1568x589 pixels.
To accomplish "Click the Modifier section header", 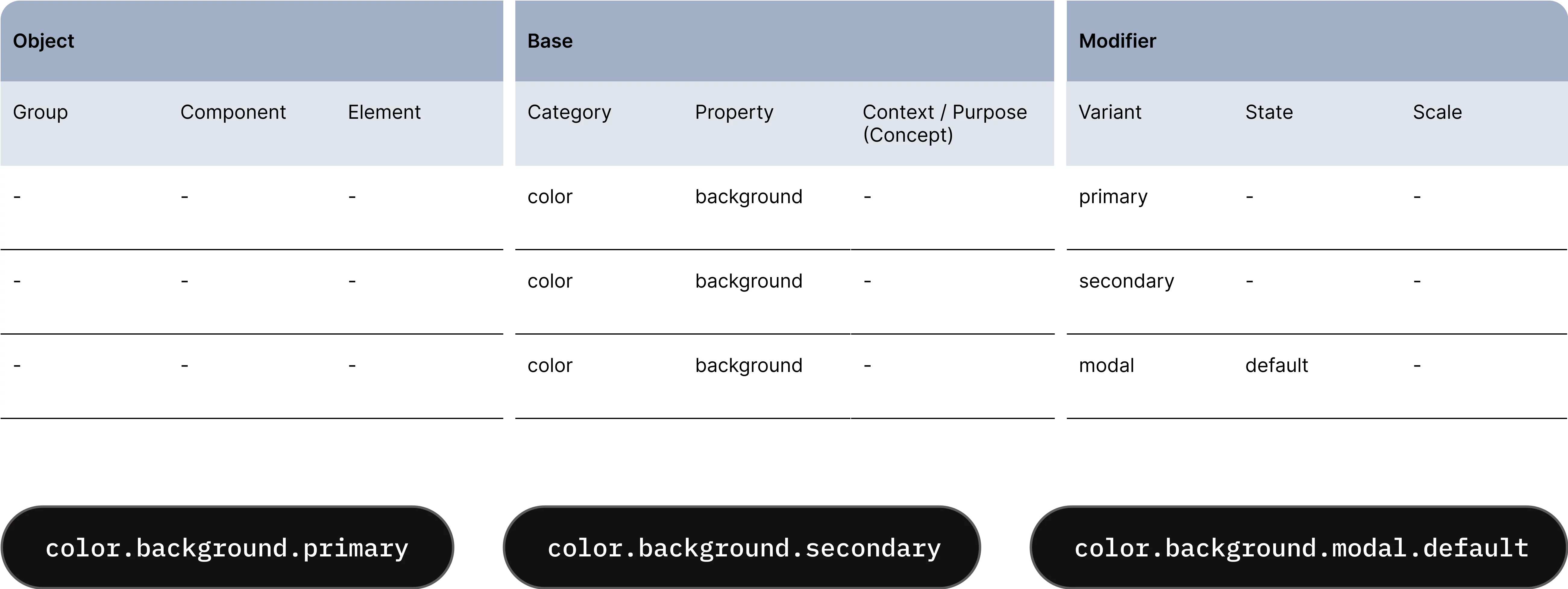I will pyautogui.click(x=1117, y=41).
